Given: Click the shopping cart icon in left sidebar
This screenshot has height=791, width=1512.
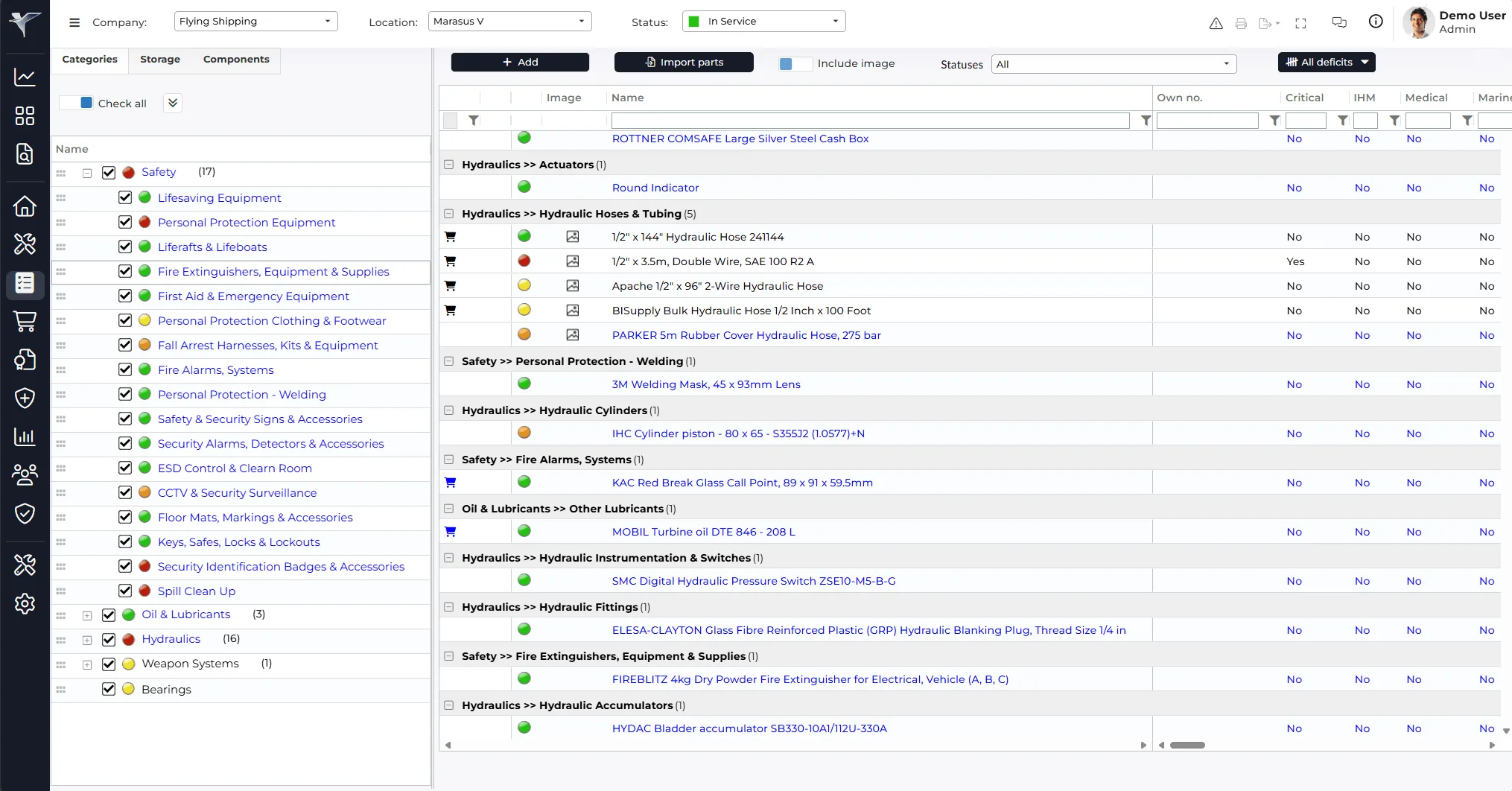Looking at the screenshot, I should (x=25, y=322).
